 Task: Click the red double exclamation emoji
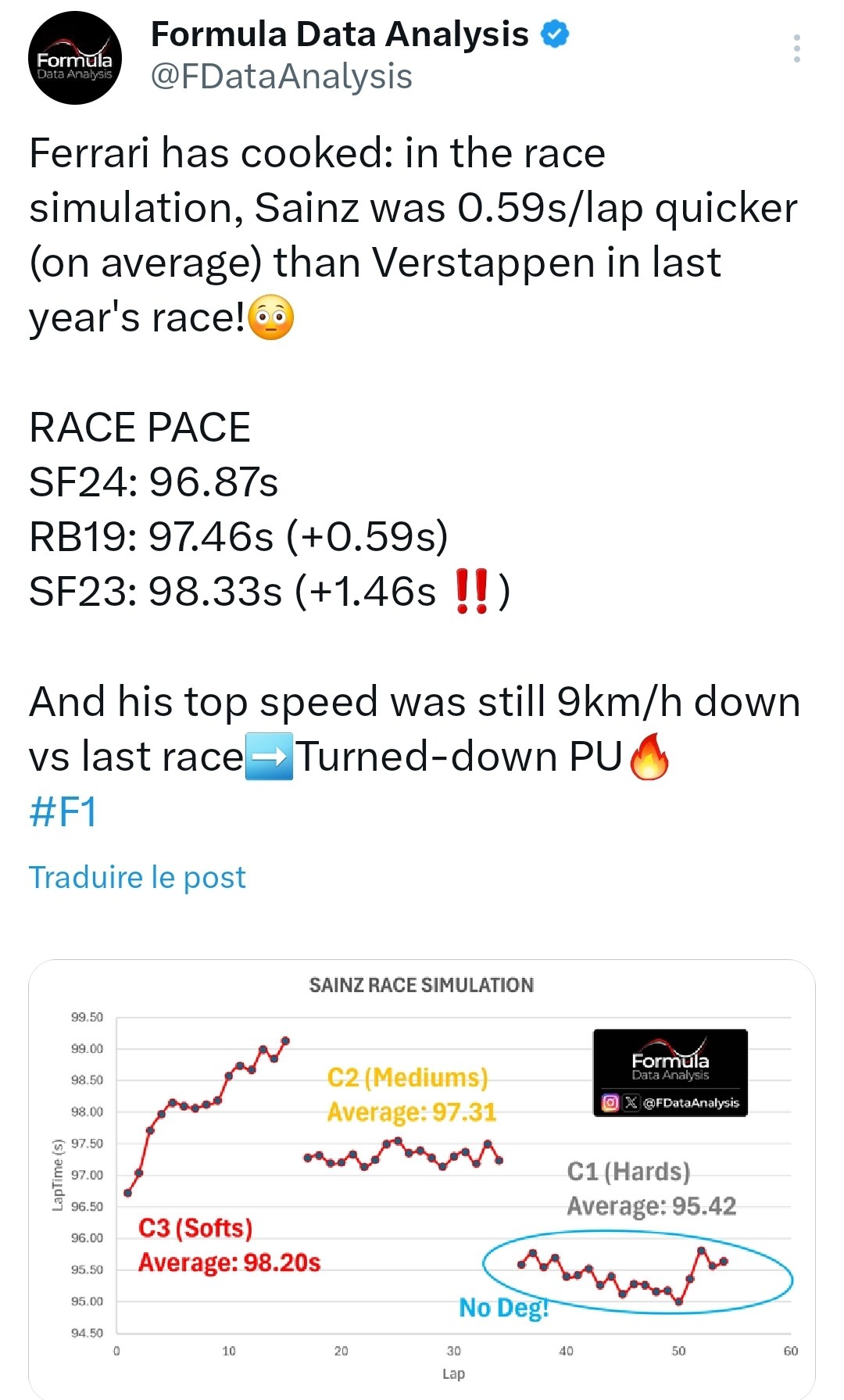[x=471, y=591]
